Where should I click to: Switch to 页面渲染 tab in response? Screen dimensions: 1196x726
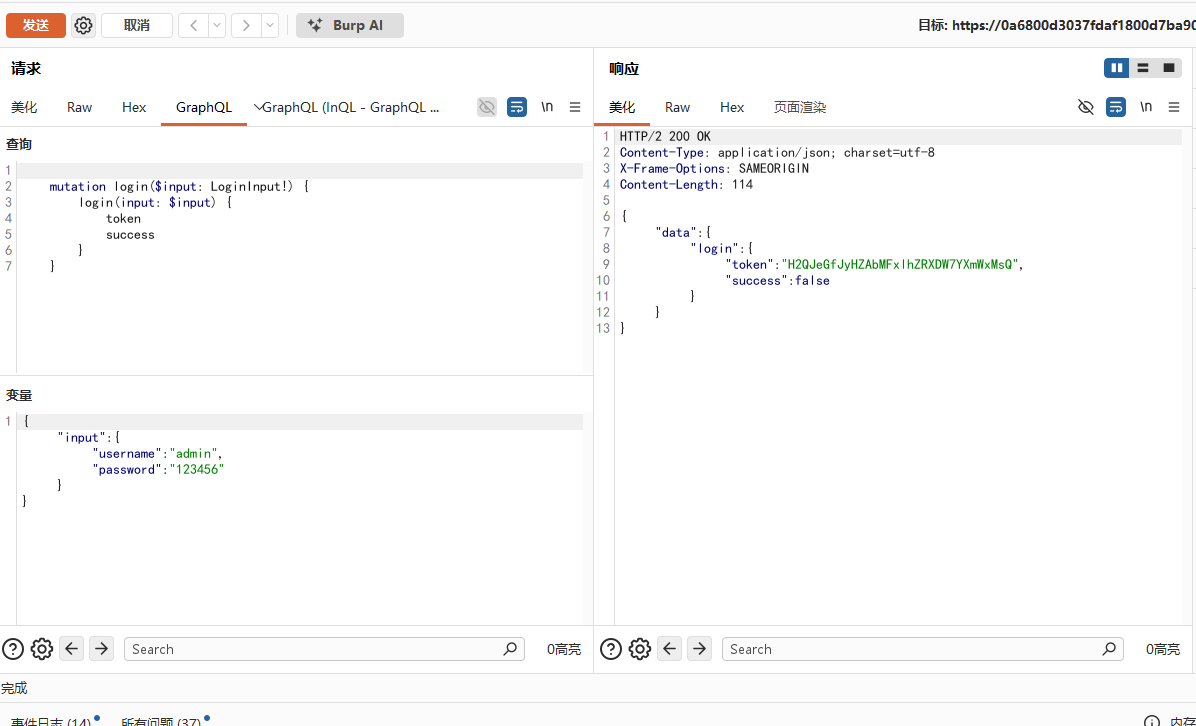(799, 107)
